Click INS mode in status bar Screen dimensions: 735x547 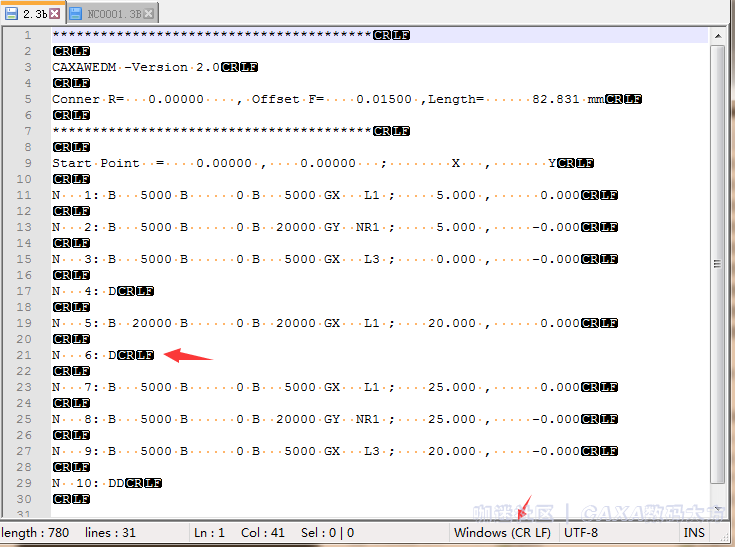pyautogui.click(x=694, y=532)
